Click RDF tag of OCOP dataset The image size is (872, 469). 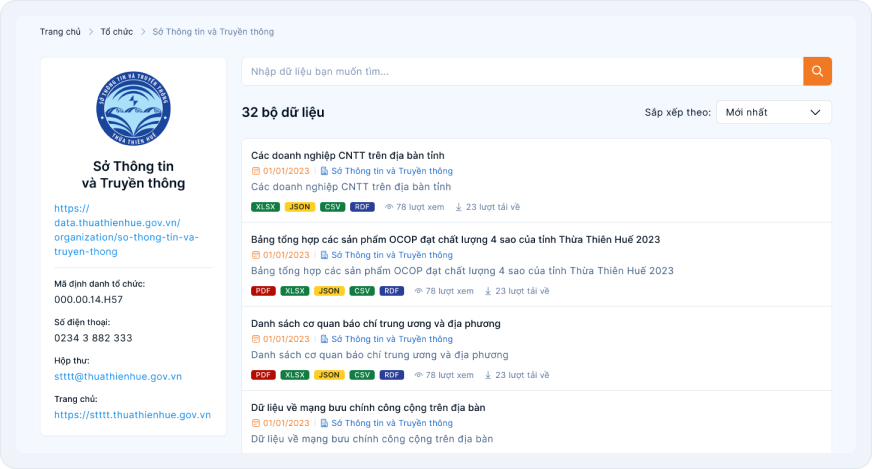pos(392,291)
